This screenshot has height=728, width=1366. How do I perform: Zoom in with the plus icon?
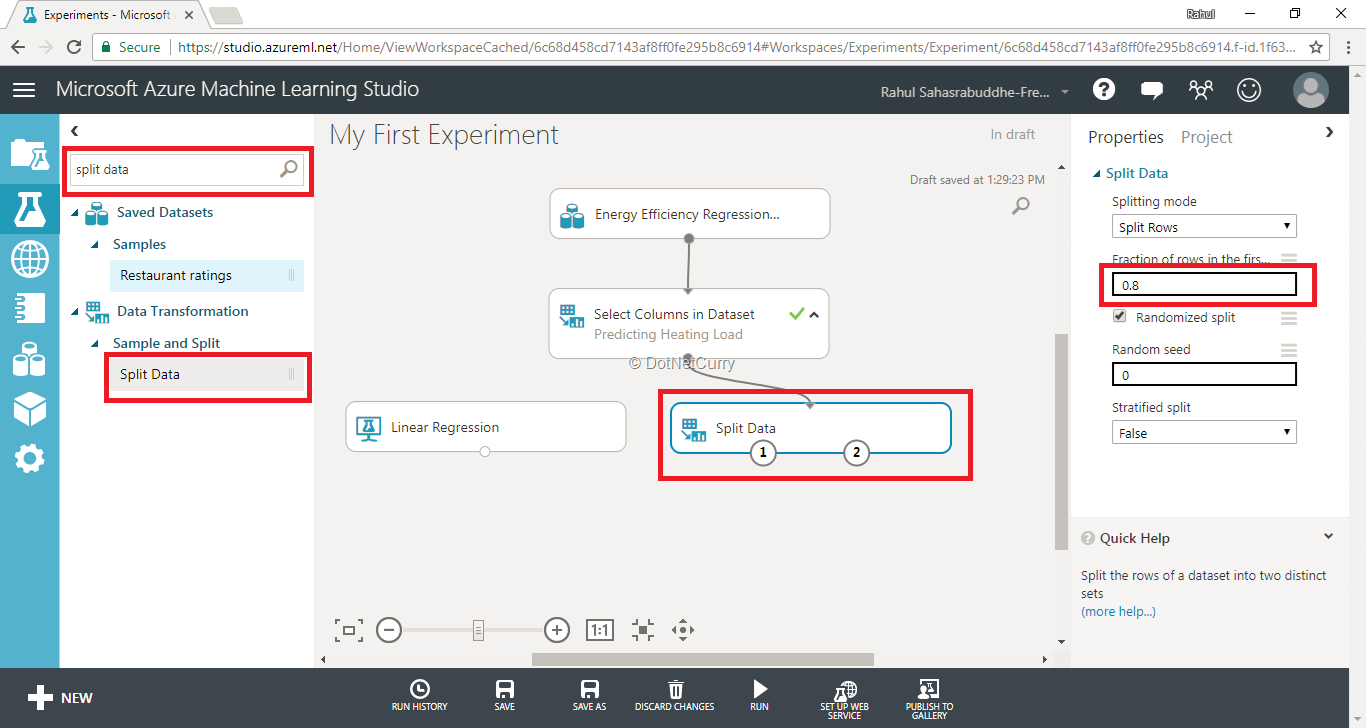[557, 630]
